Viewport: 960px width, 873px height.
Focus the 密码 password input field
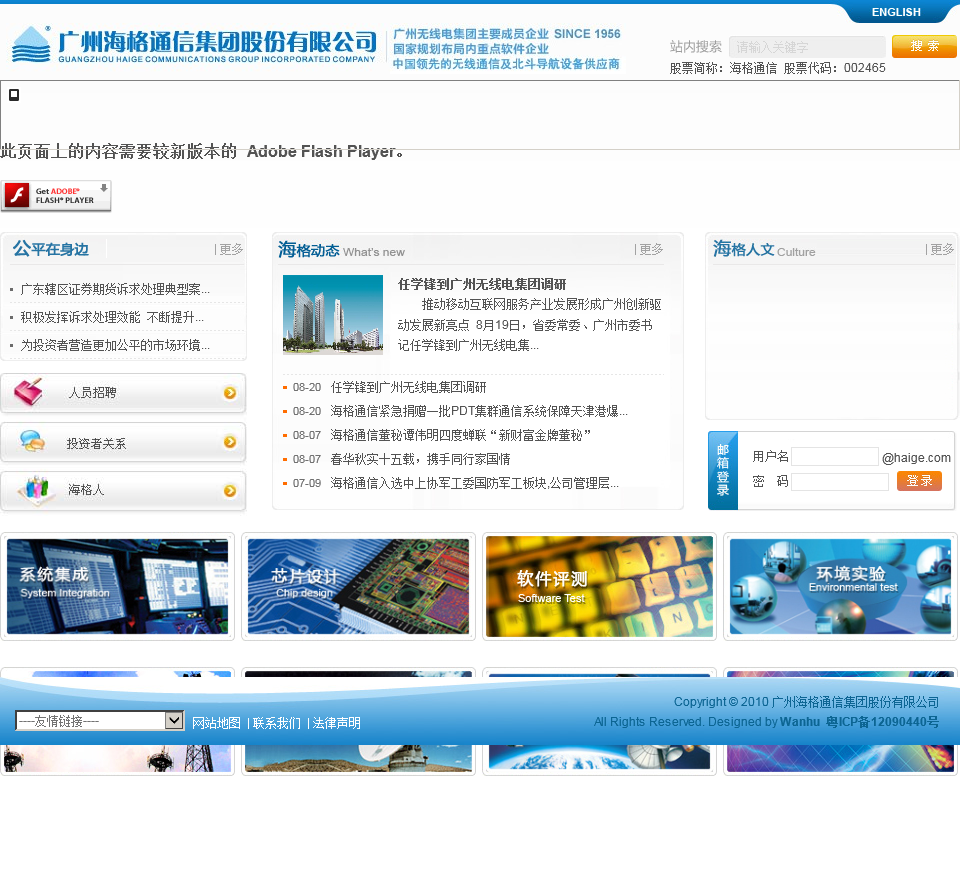(x=840, y=482)
